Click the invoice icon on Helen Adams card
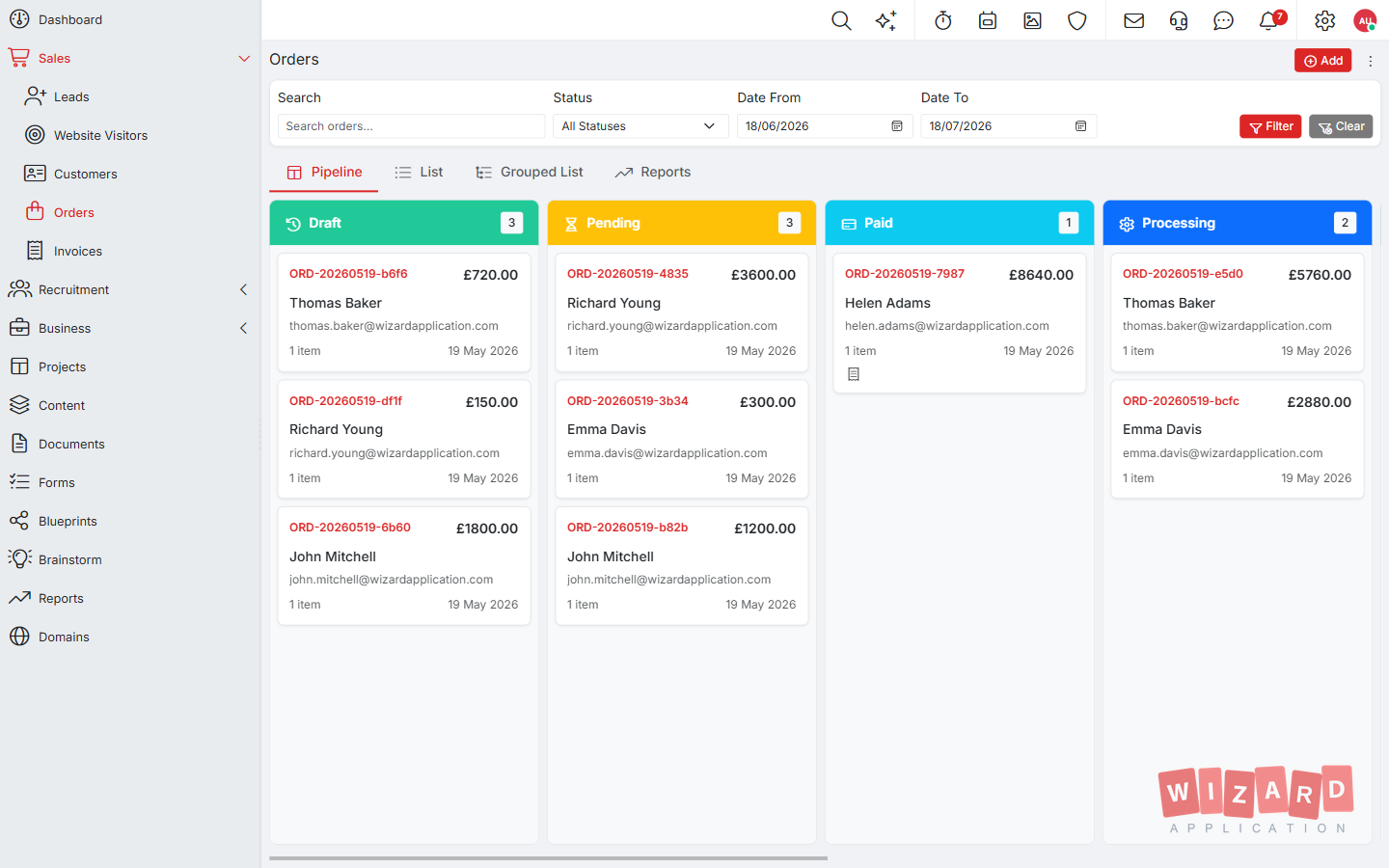 pos(854,374)
